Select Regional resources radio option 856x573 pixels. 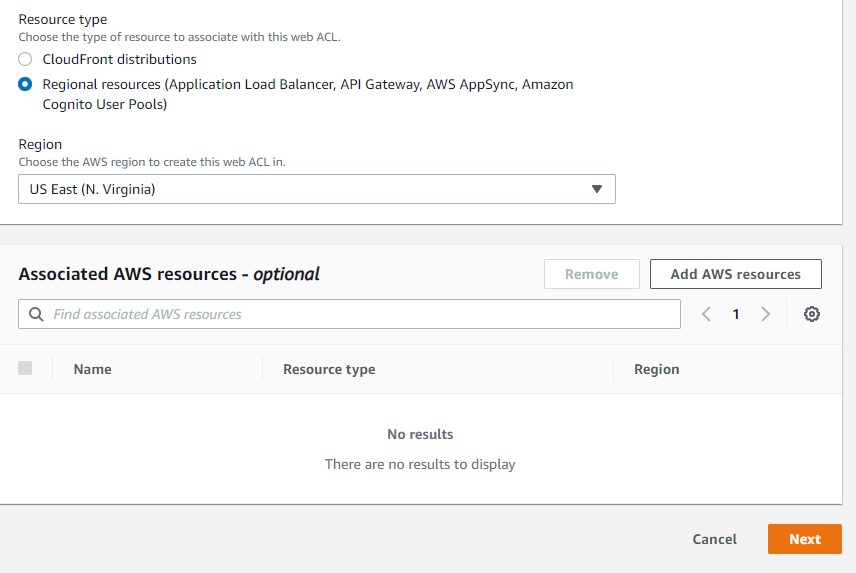25,84
